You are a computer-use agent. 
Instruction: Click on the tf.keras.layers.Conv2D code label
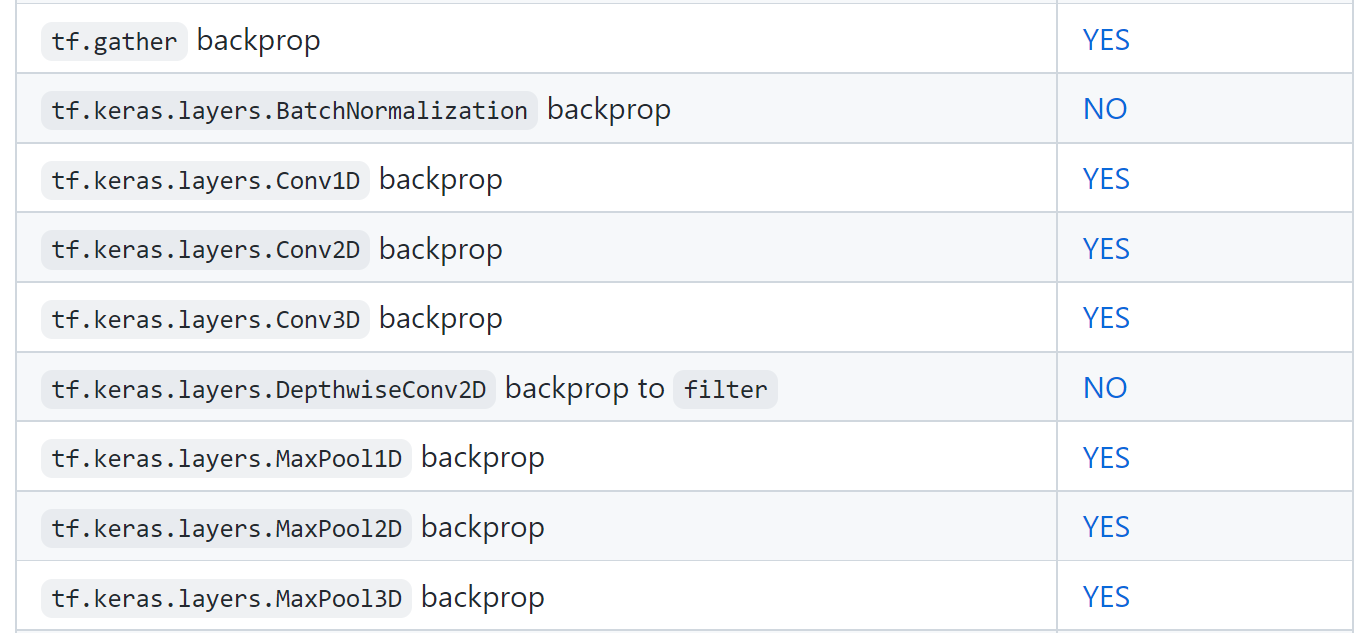(205, 250)
